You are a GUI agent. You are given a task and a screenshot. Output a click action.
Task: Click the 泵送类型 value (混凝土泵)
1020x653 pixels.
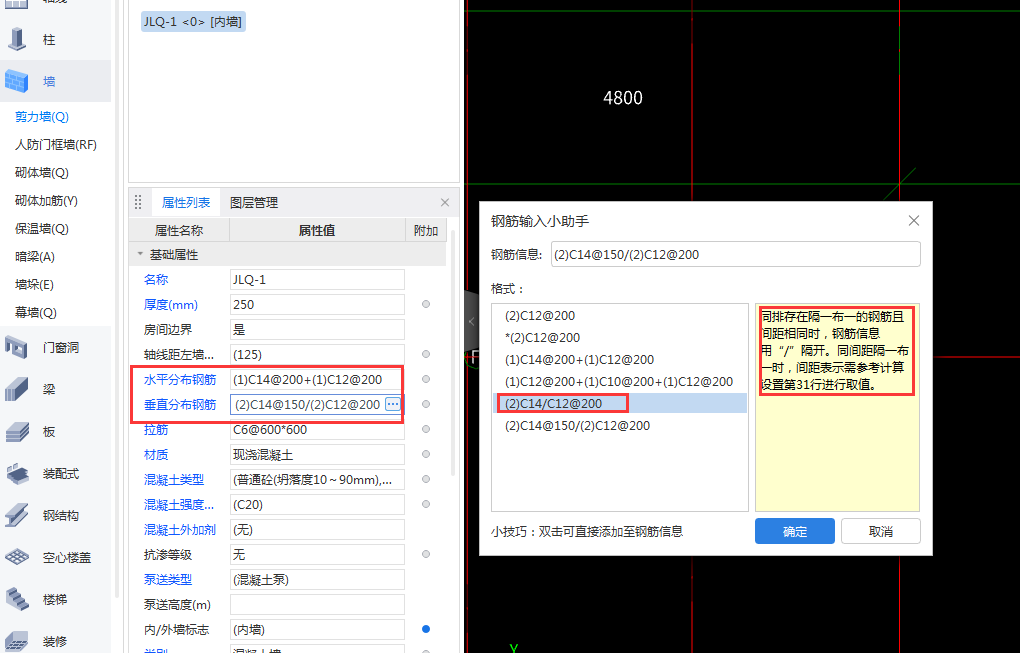pos(317,579)
